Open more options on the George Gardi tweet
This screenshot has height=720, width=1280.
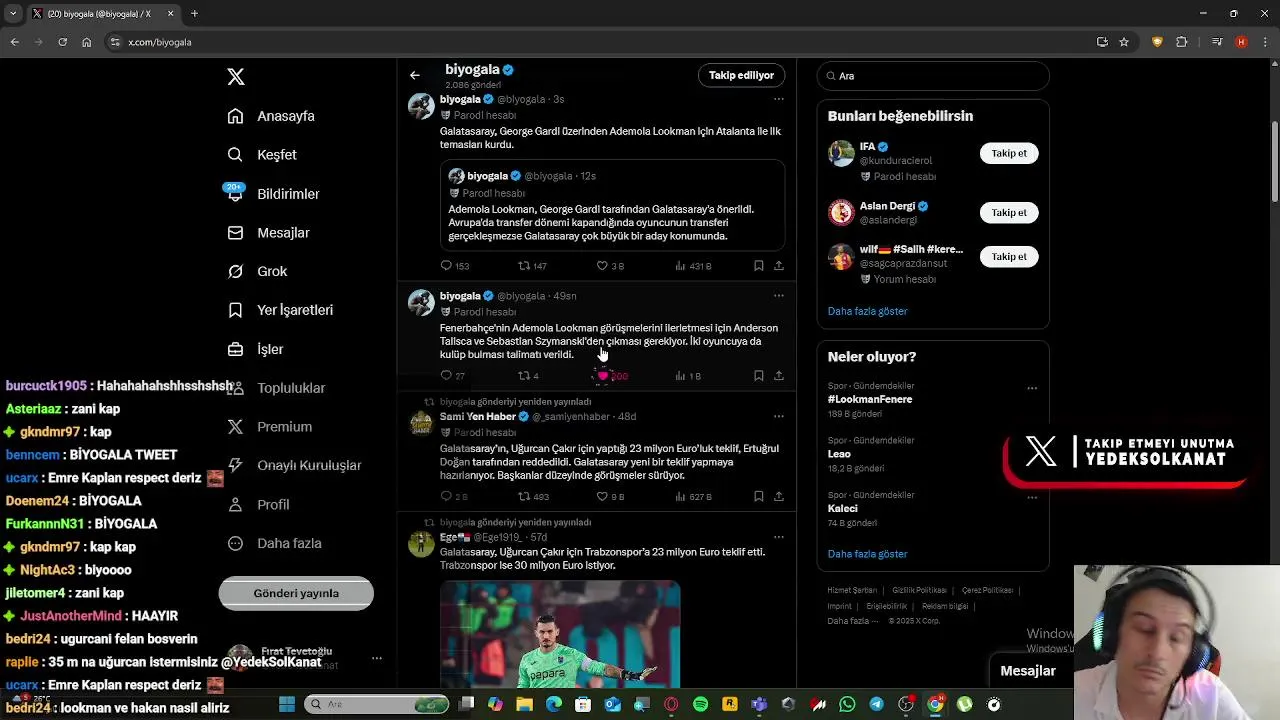(x=779, y=99)
